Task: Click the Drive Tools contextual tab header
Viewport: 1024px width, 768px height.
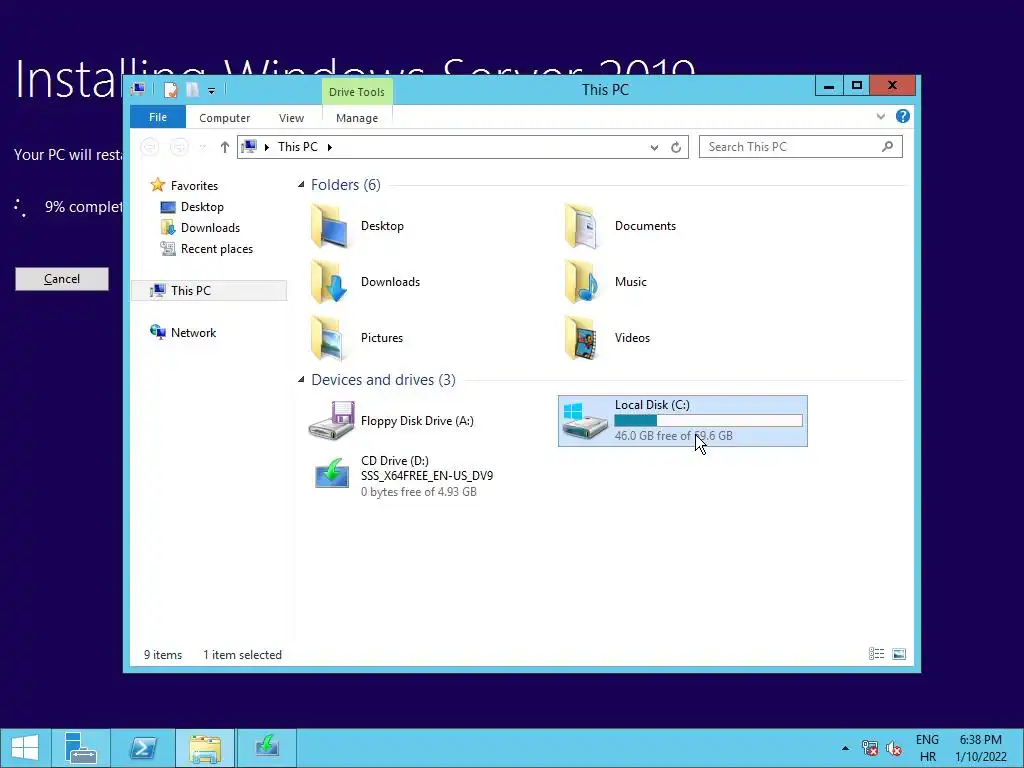Action: coord(357,92)
